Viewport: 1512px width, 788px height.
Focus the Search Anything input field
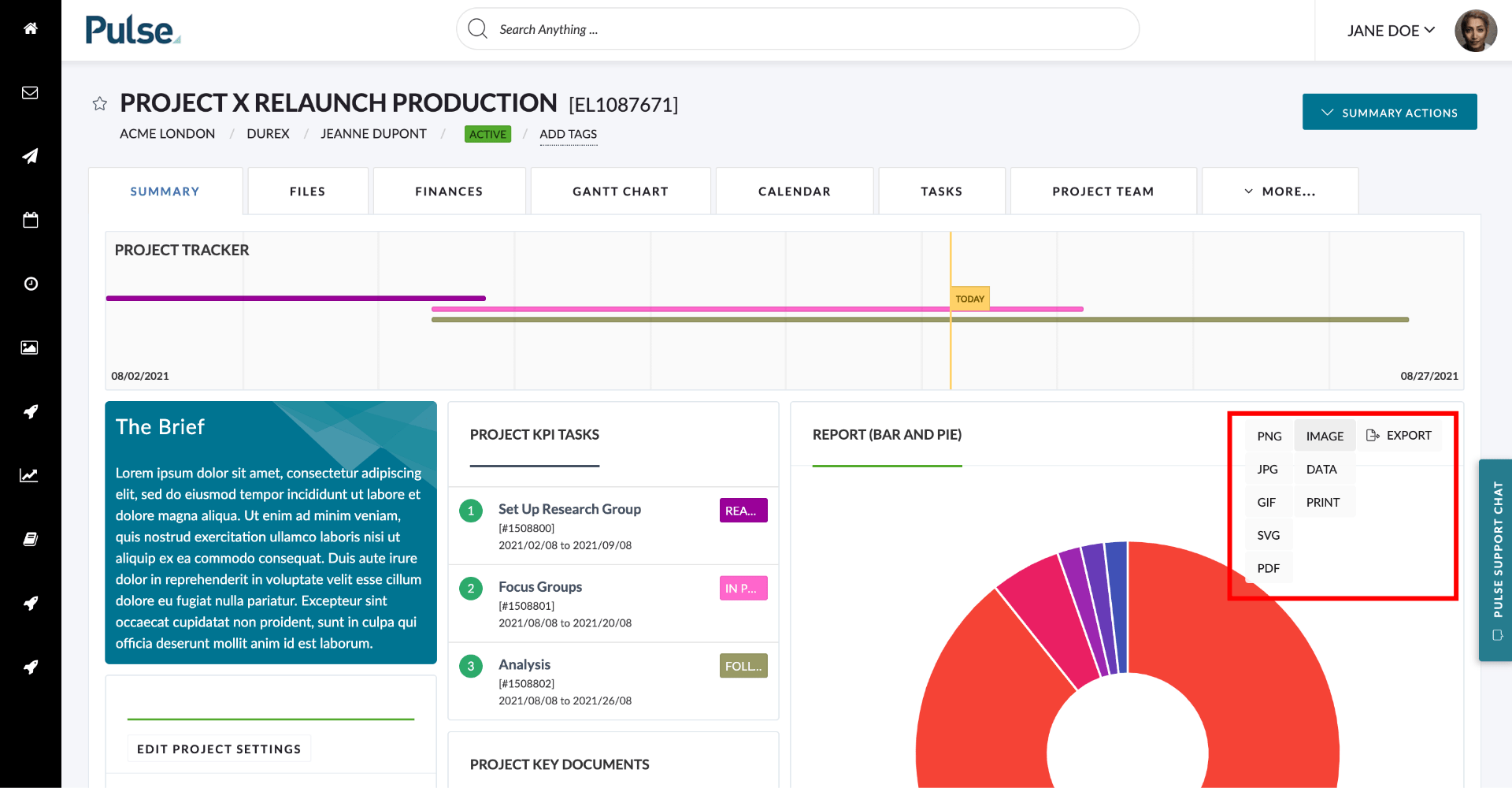tap(798, 29)
